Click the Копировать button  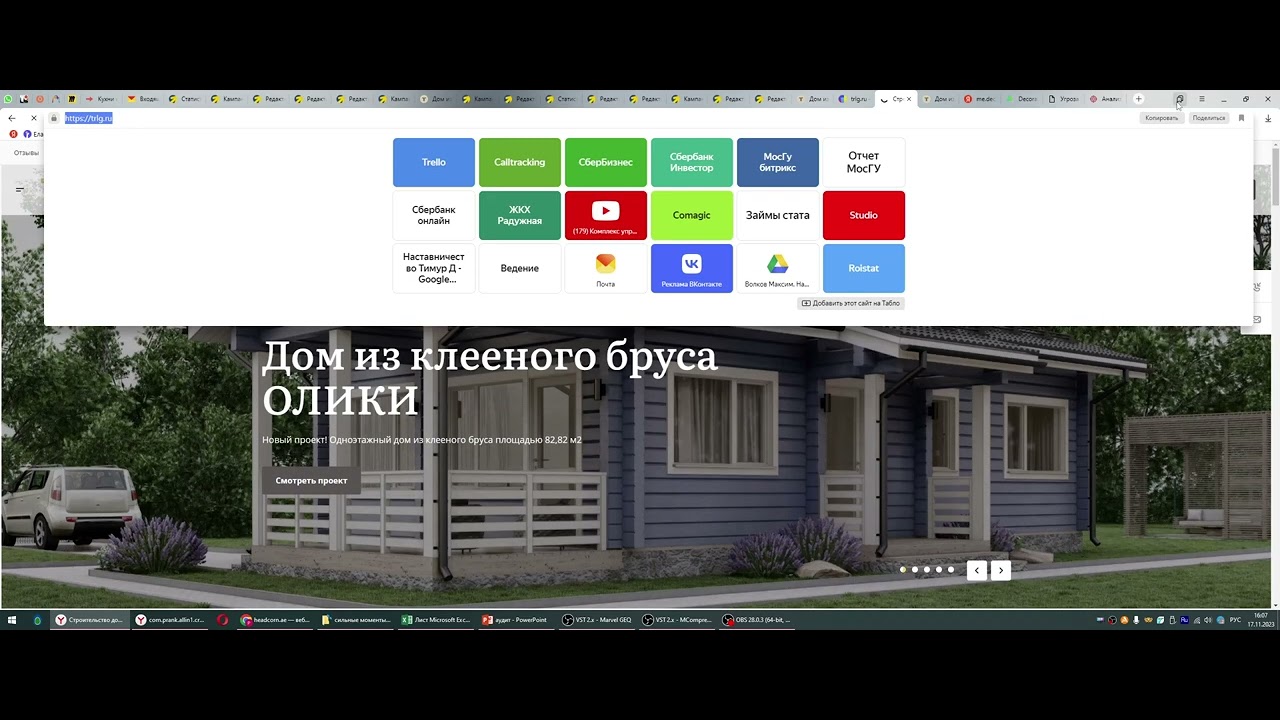coord(1161,118)
